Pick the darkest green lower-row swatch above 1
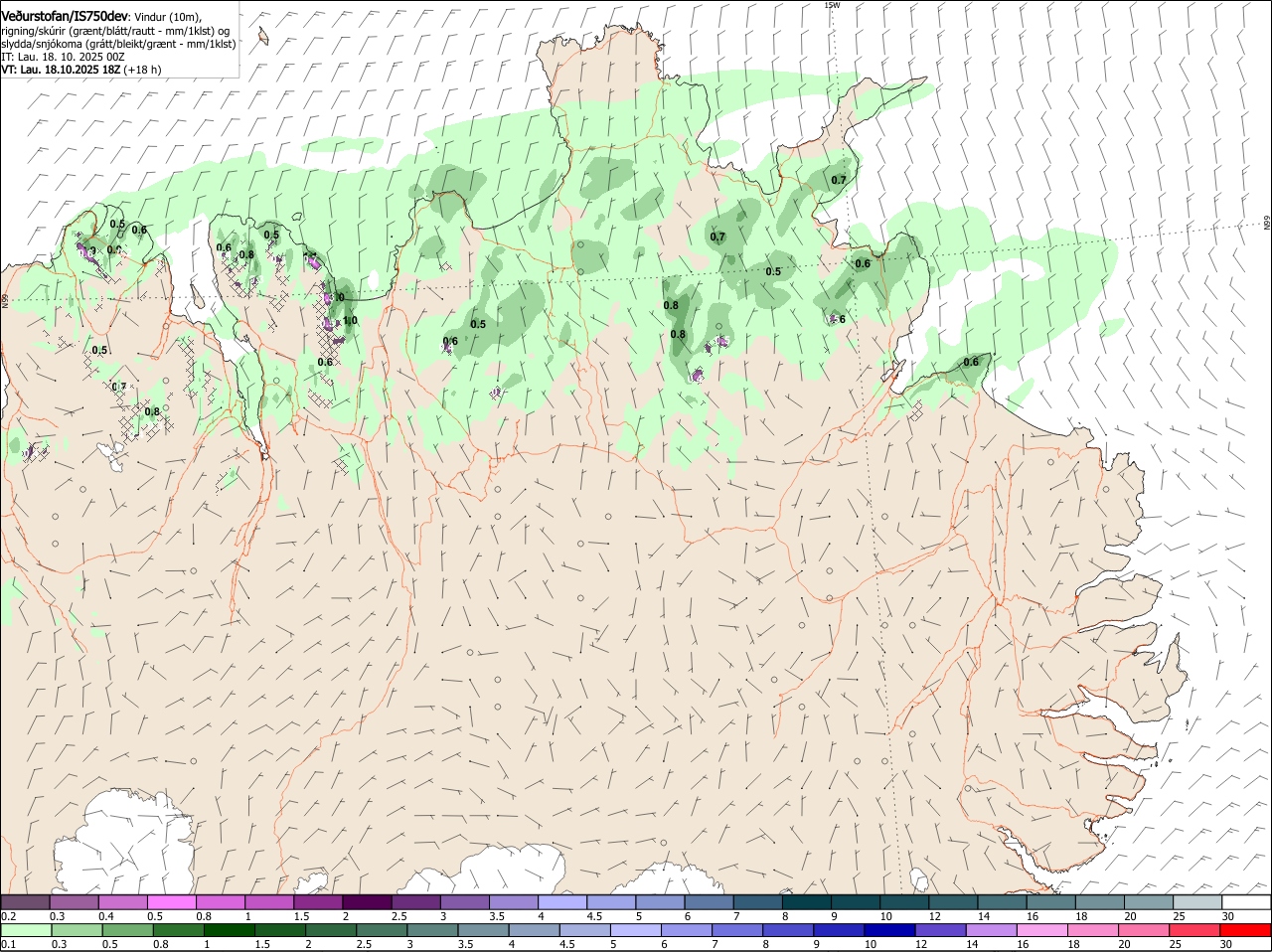1272x952 pixels. click(x=229, y=930)
